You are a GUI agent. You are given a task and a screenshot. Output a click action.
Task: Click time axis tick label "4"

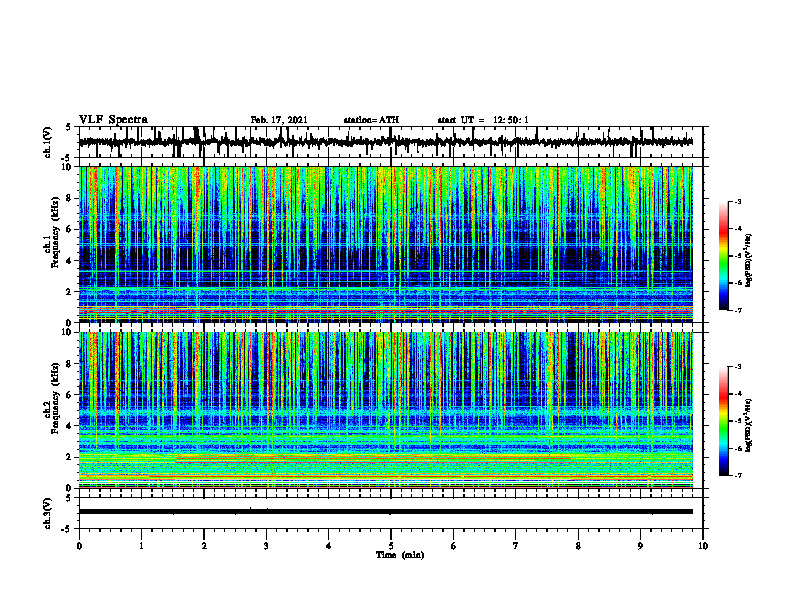click(329, 546)
